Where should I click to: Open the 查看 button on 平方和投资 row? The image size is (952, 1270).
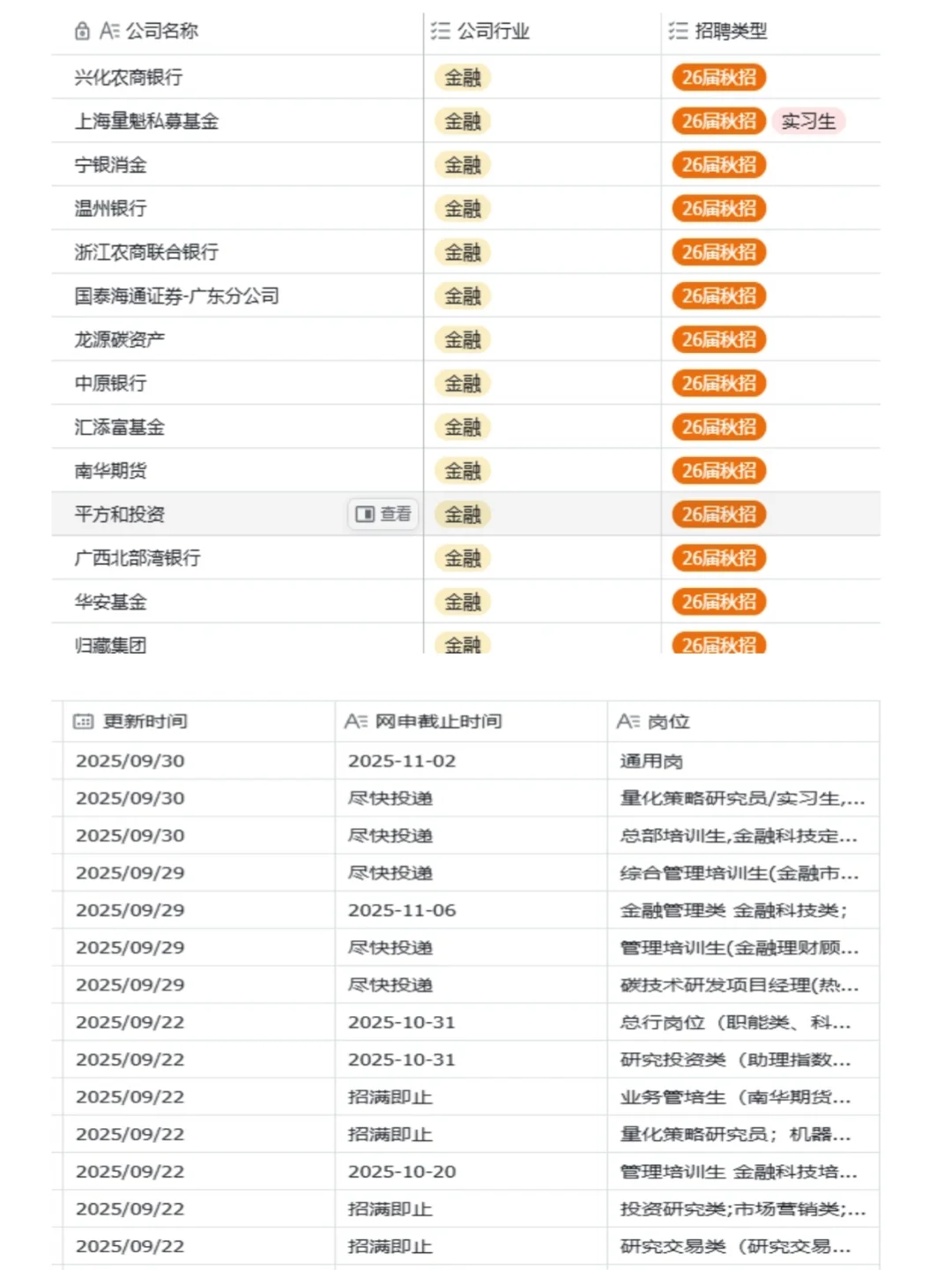click(383, 514)
